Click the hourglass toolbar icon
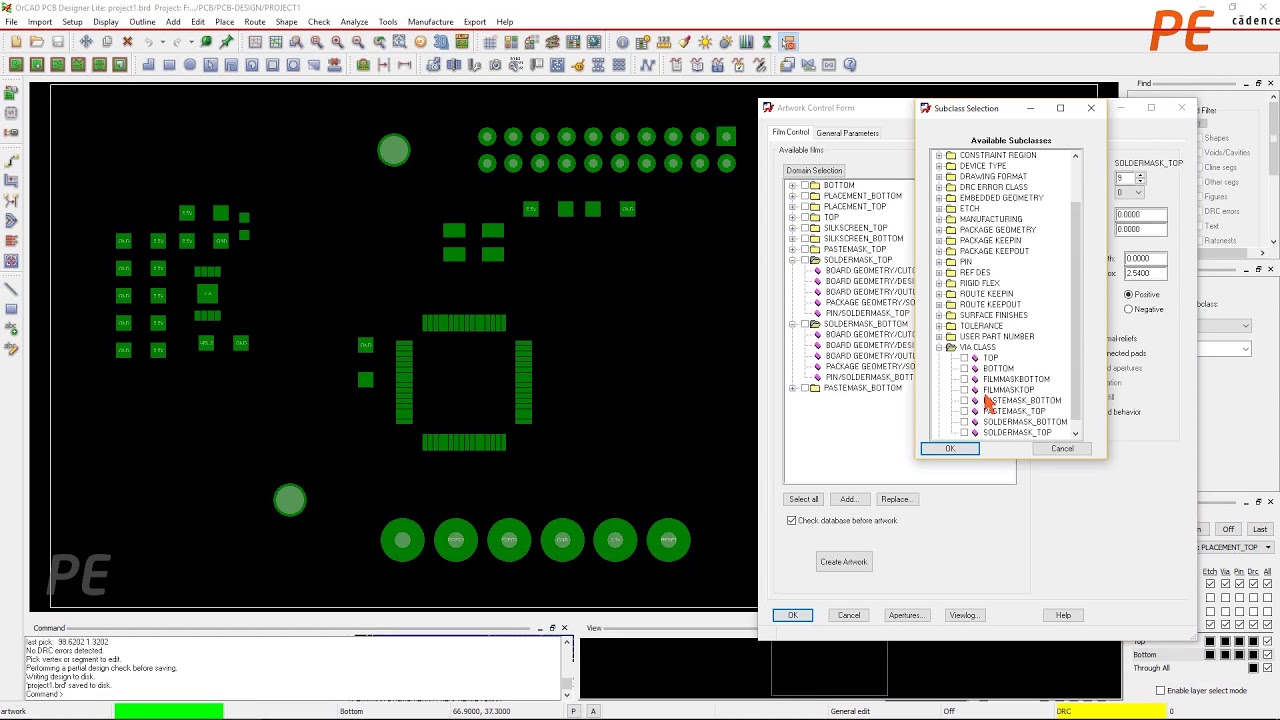 coord(767,42)
